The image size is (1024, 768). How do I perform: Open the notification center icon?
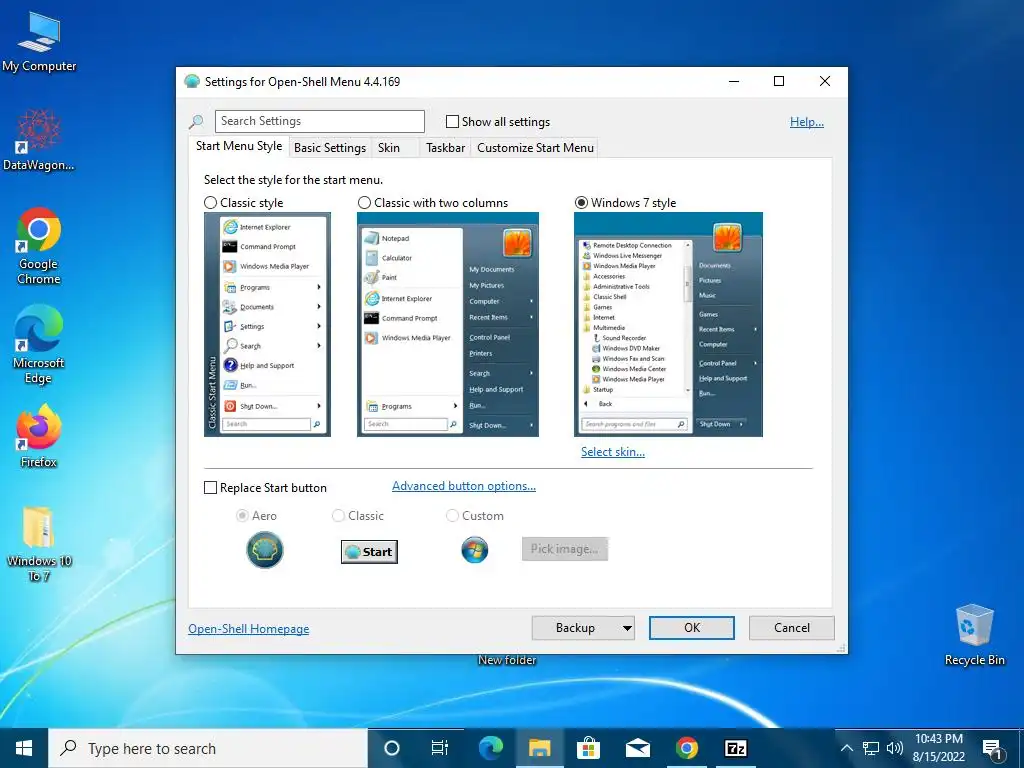click(x=993, y=749)
